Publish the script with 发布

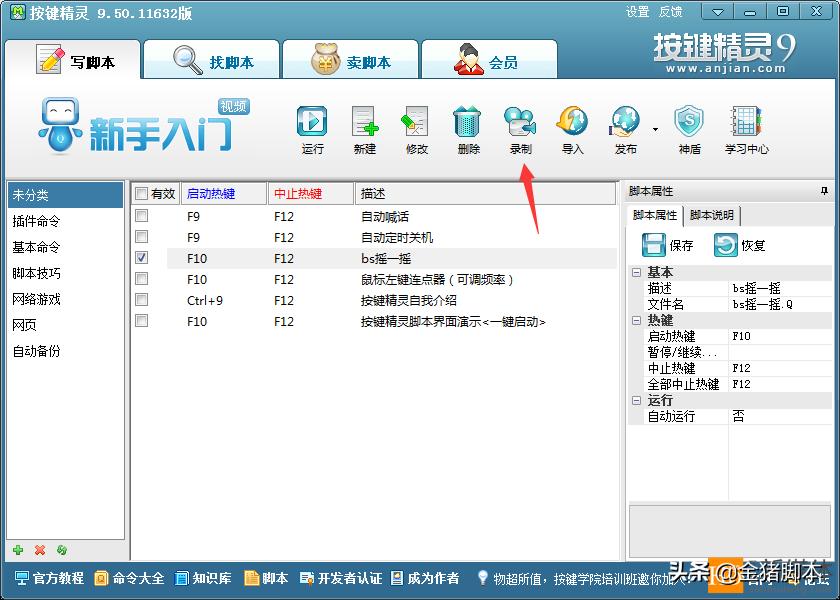click(x=626, y=125)
